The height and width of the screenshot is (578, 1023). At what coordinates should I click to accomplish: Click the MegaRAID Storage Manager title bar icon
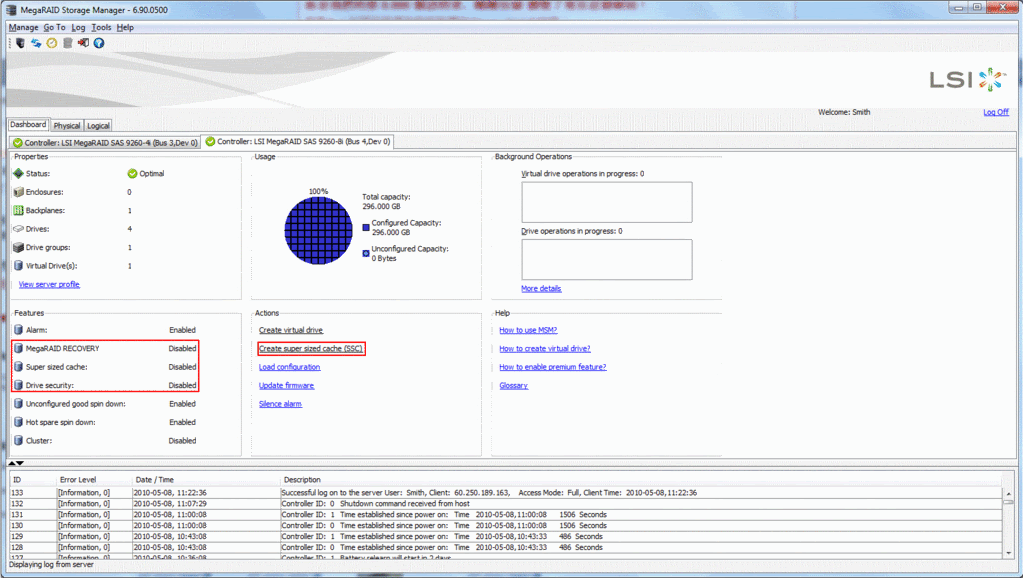click(10, 10)
